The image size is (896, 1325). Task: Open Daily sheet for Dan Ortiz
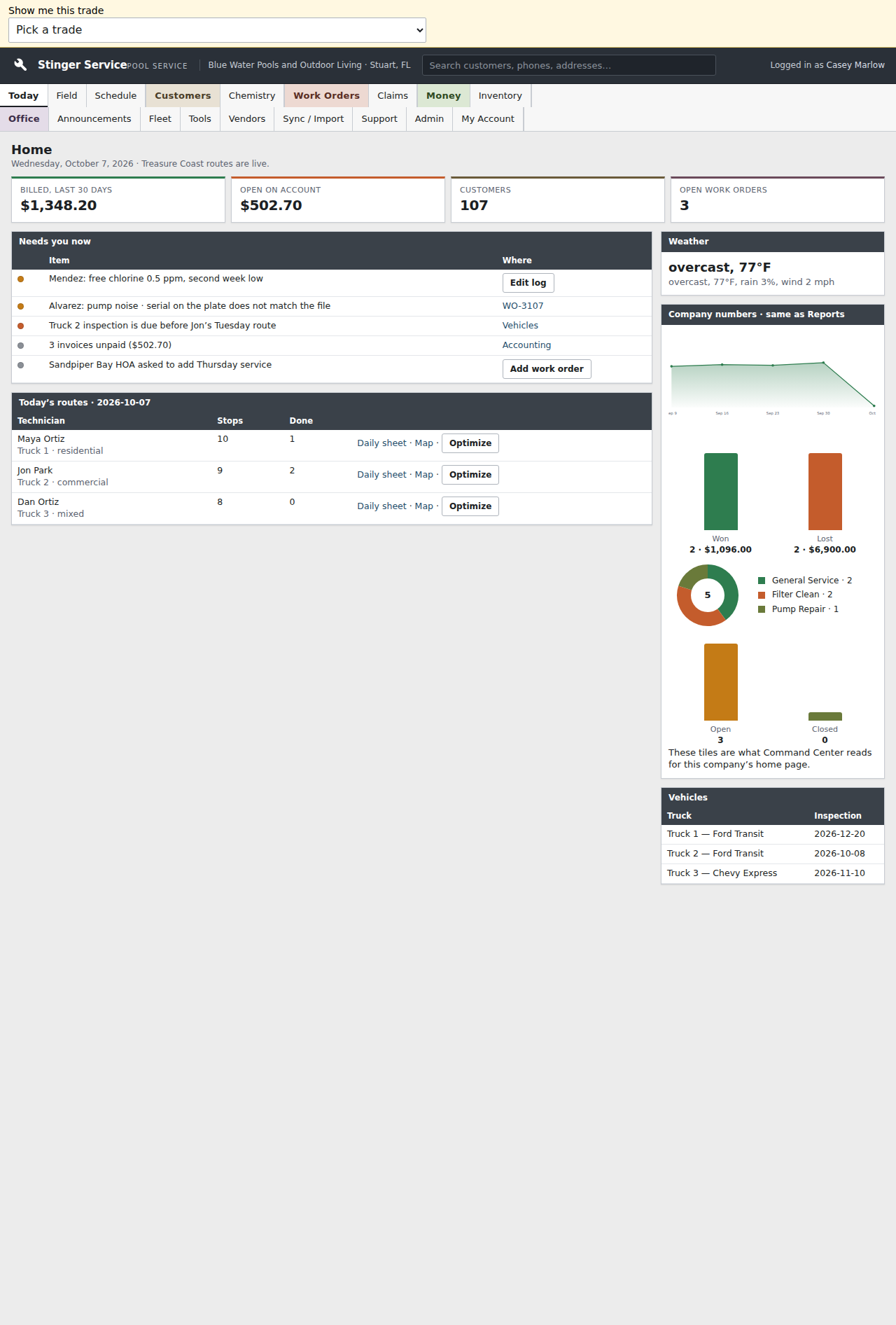point(381,506)
